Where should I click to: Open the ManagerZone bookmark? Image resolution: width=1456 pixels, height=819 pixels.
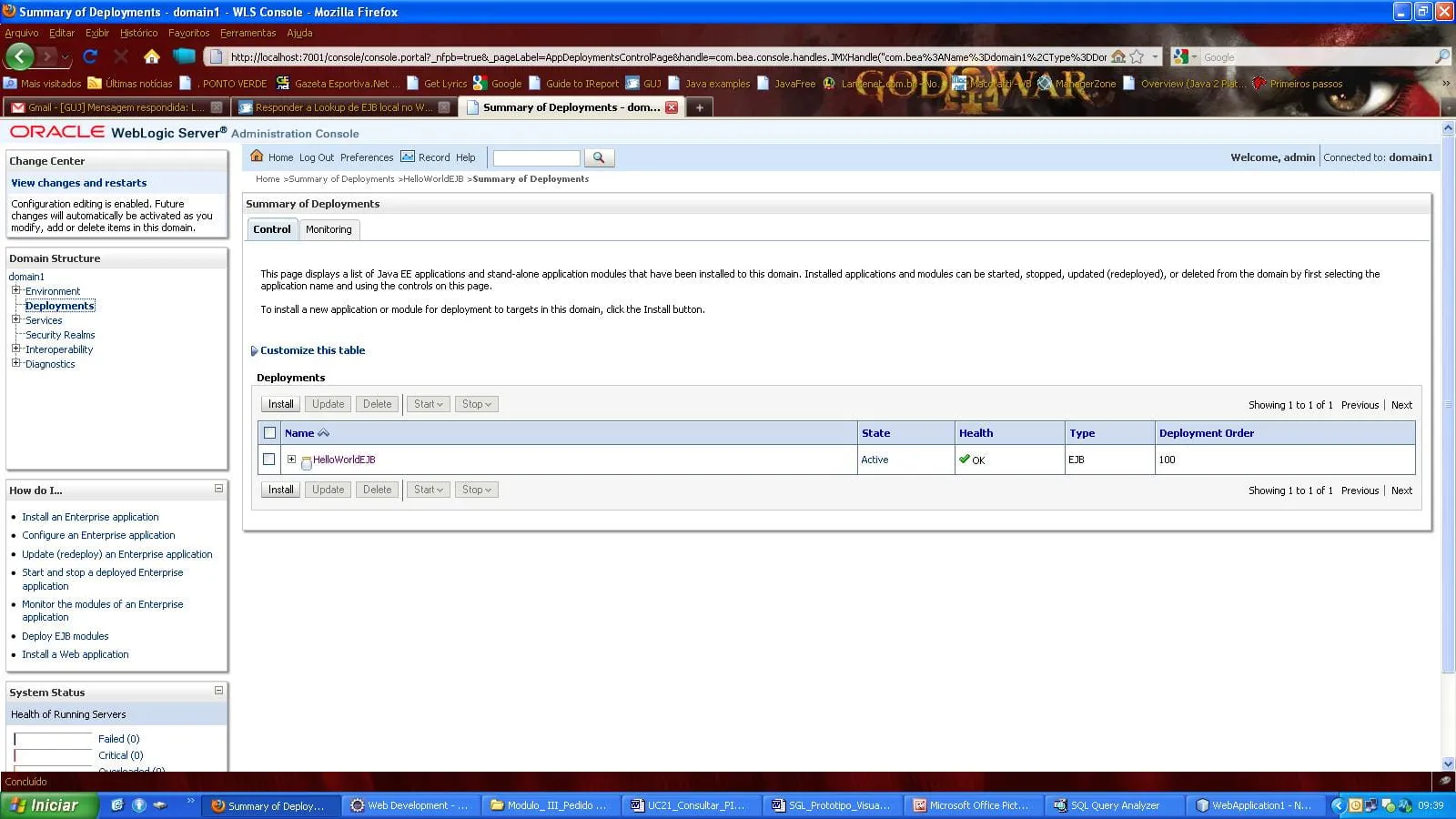(x=1077, y=83)
